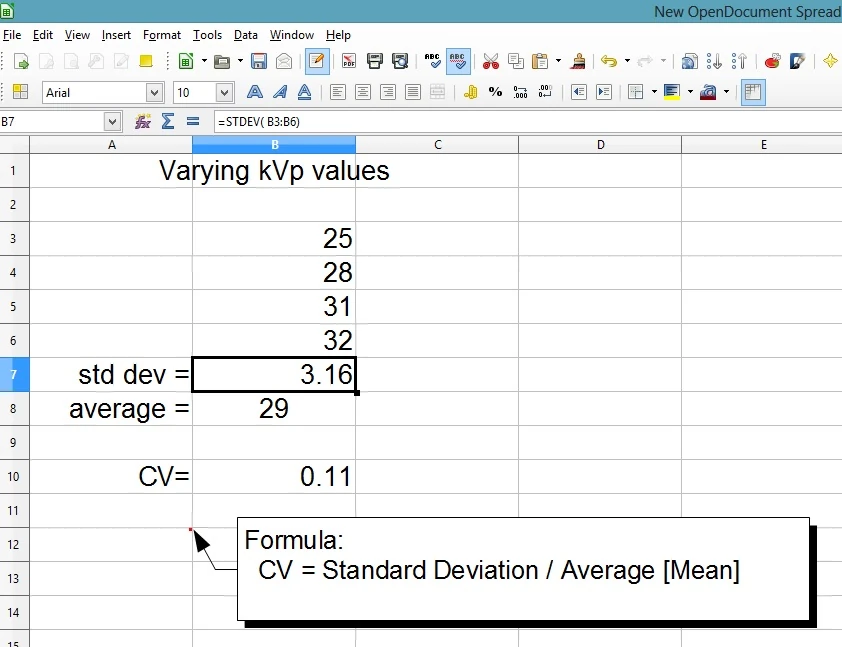The width and height of the screenshot is (842, 647).
Task: Click the export document icon with green arrow
Action: [x=21, y=61]
